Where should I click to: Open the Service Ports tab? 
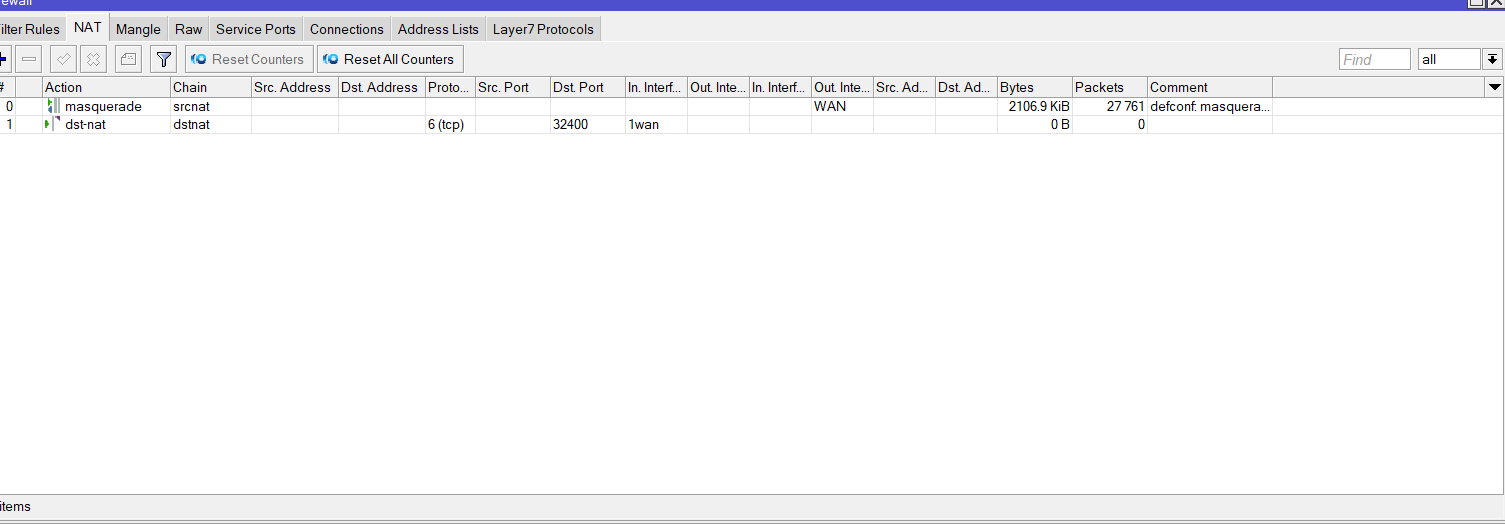point(256,29)
